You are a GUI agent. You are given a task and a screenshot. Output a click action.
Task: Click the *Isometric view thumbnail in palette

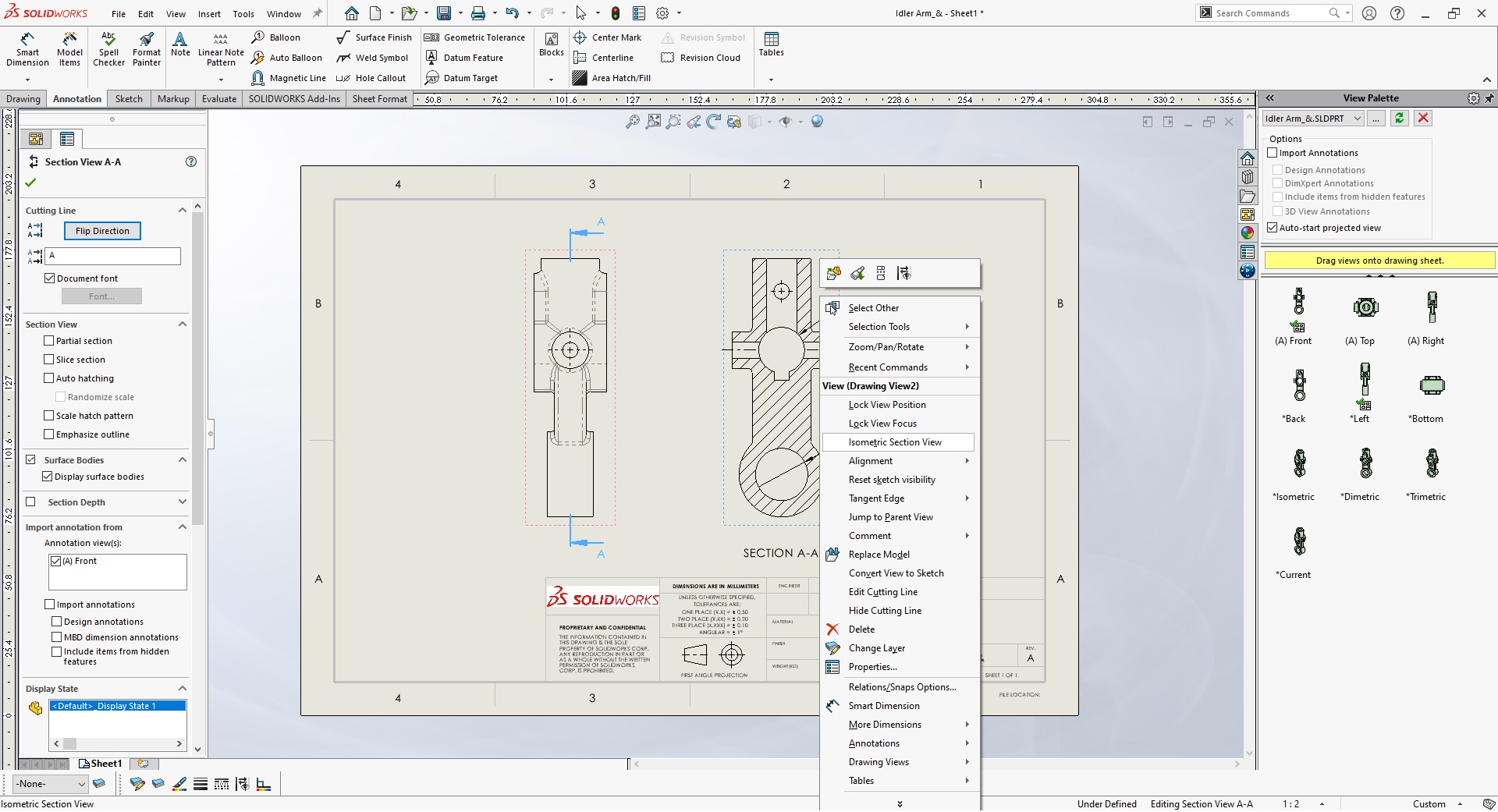pyautogui.click(x=1299, y=464)
